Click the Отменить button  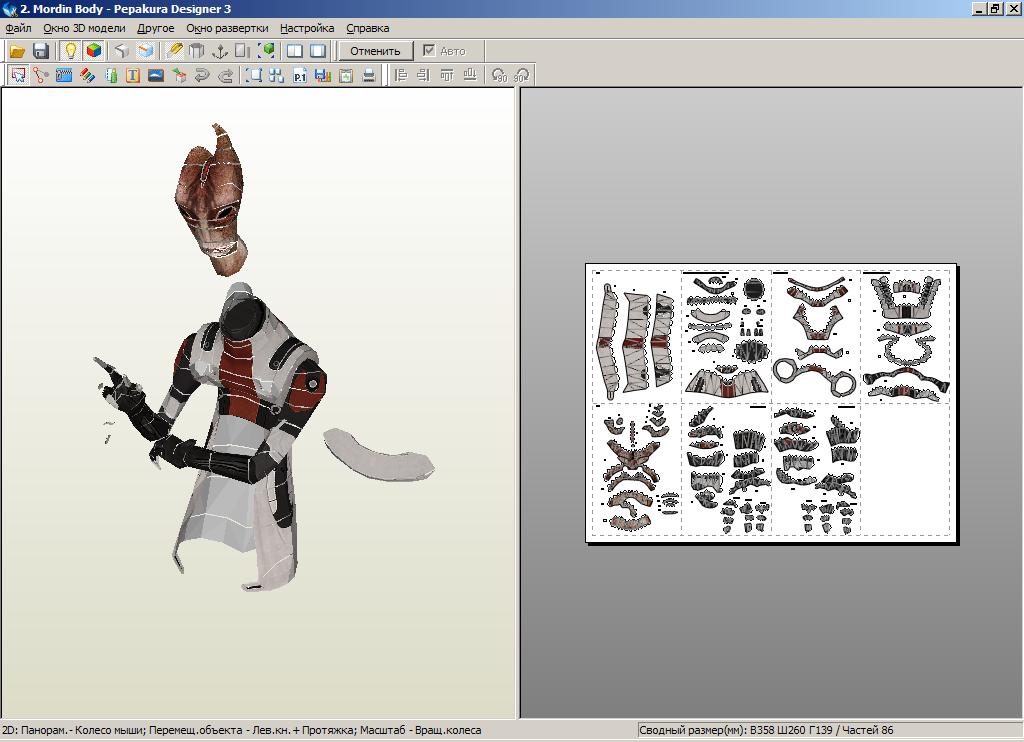pyautogui.click(x=375, y=51)
